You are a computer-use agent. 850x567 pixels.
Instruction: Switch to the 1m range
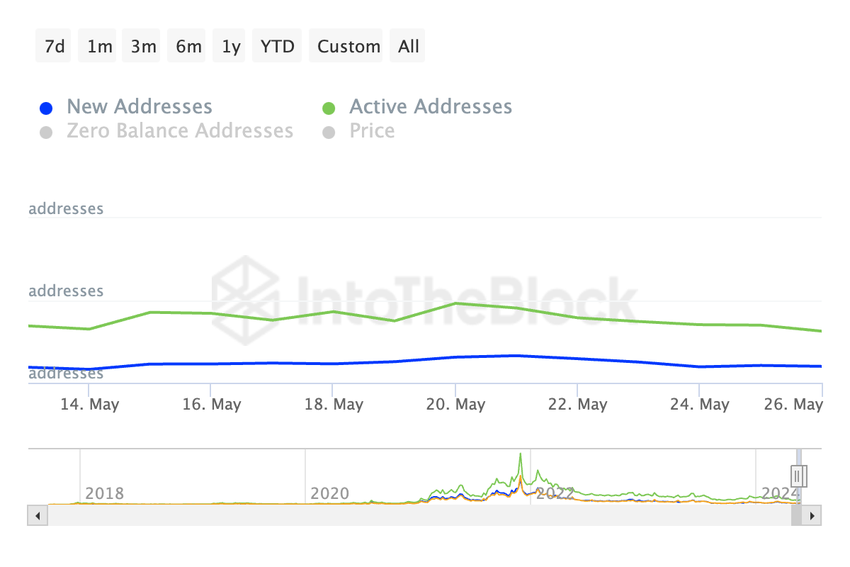click(x=100, y=46)
